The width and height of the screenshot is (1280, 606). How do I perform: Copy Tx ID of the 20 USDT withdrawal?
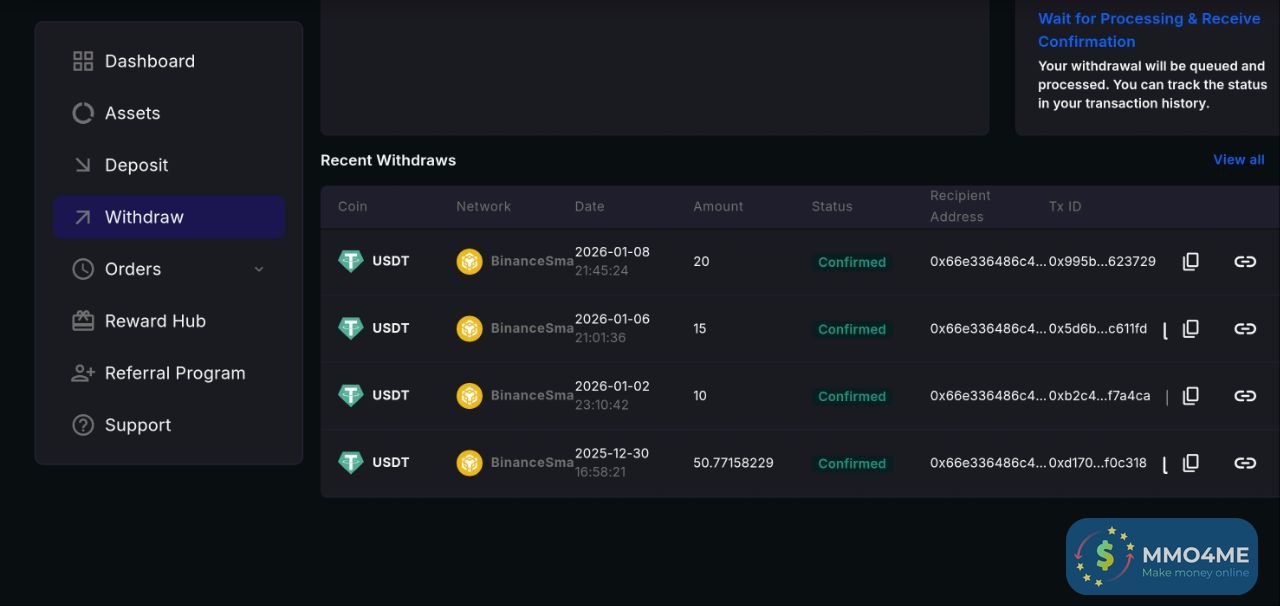tap(1190, 262)
